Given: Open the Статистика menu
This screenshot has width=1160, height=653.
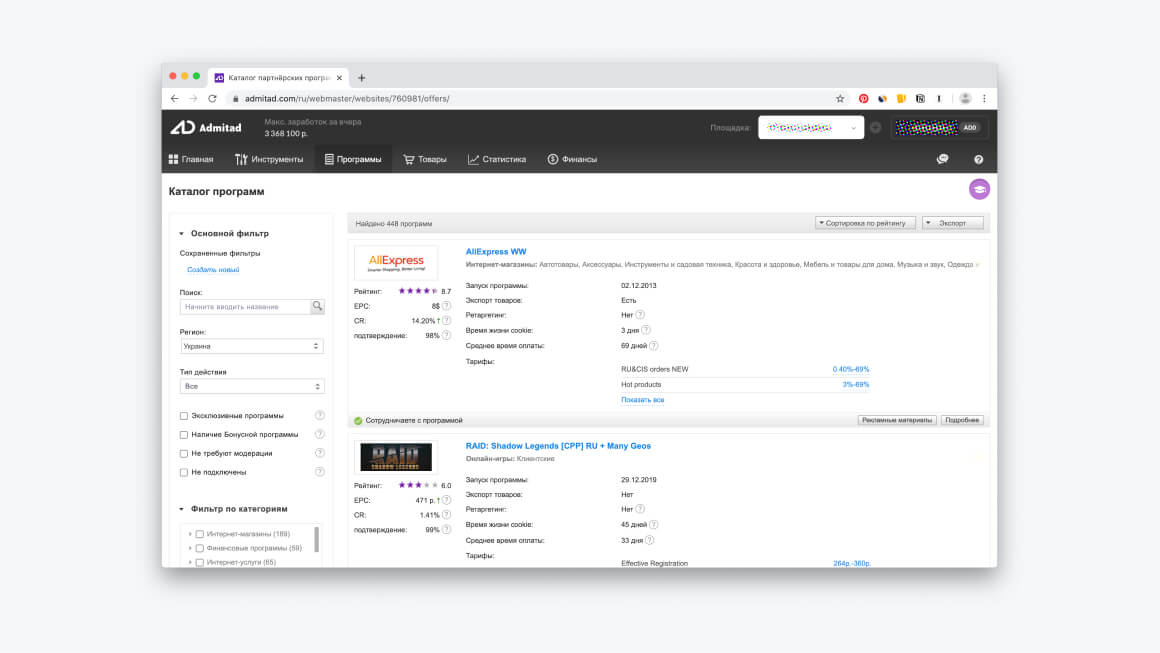Looking at the screenshot, I should [x=496, y=159].
